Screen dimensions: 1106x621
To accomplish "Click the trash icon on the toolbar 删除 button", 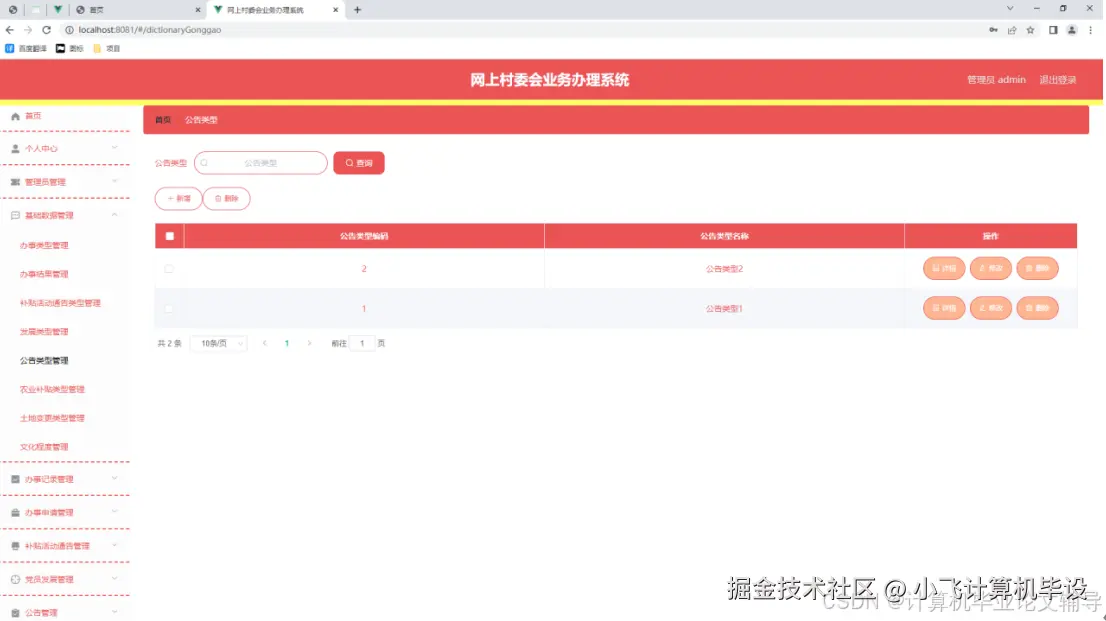I will (217, 198).
